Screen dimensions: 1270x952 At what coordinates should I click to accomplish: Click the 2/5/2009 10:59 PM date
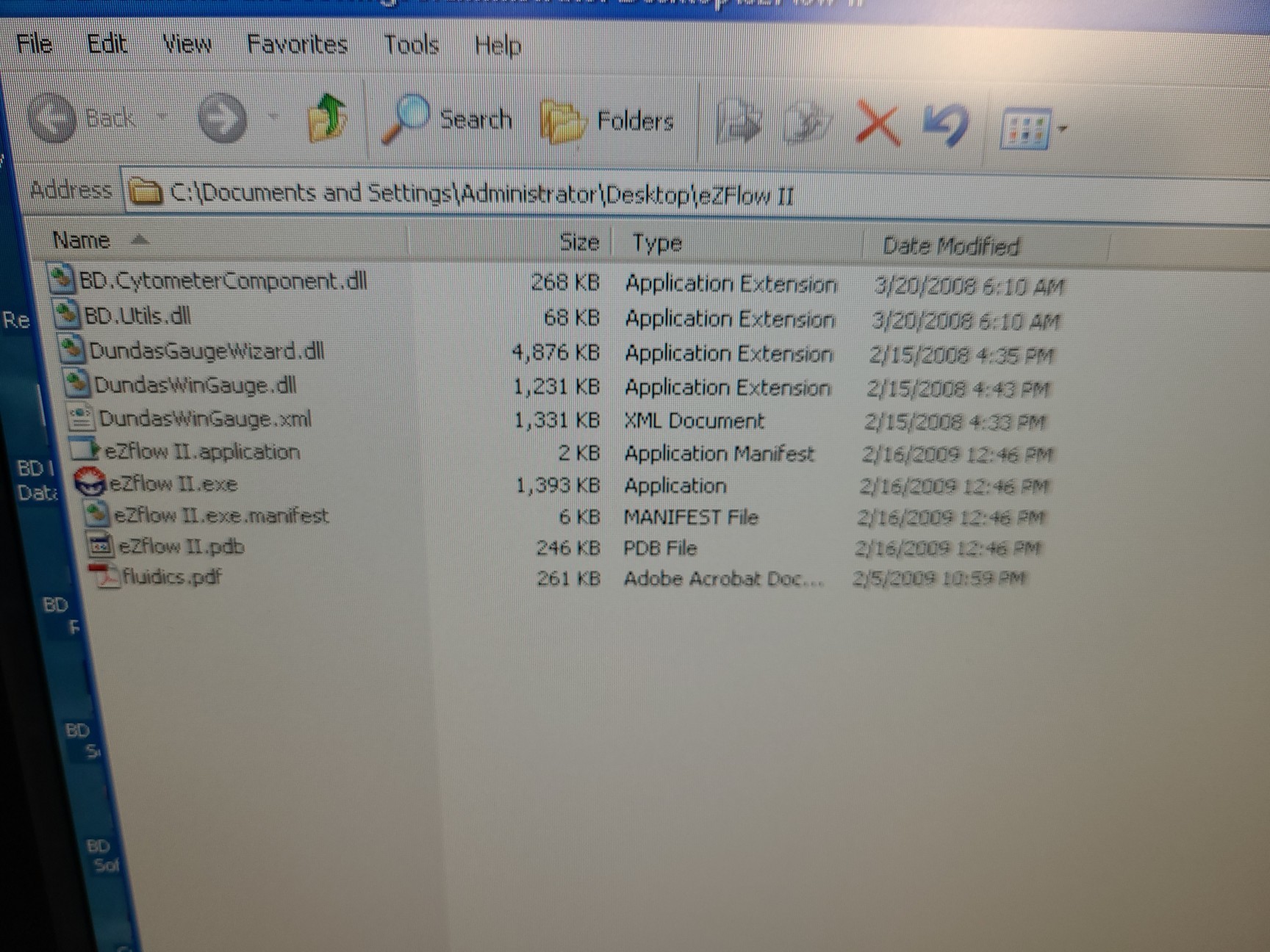(x=939, y=579)
